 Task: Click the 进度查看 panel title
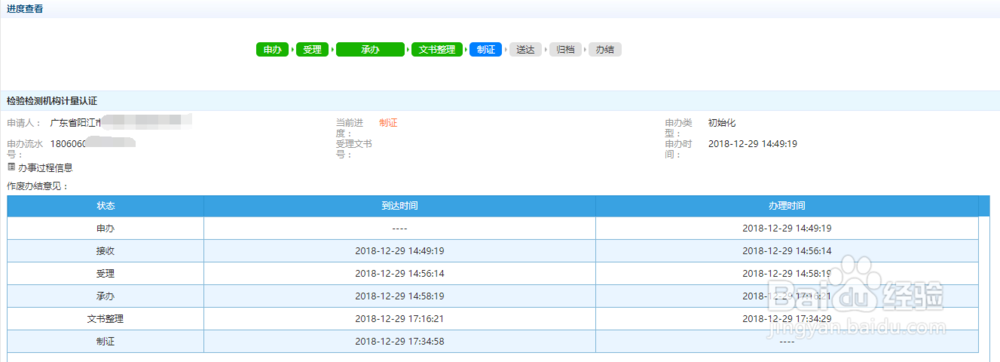coord(25,9)
